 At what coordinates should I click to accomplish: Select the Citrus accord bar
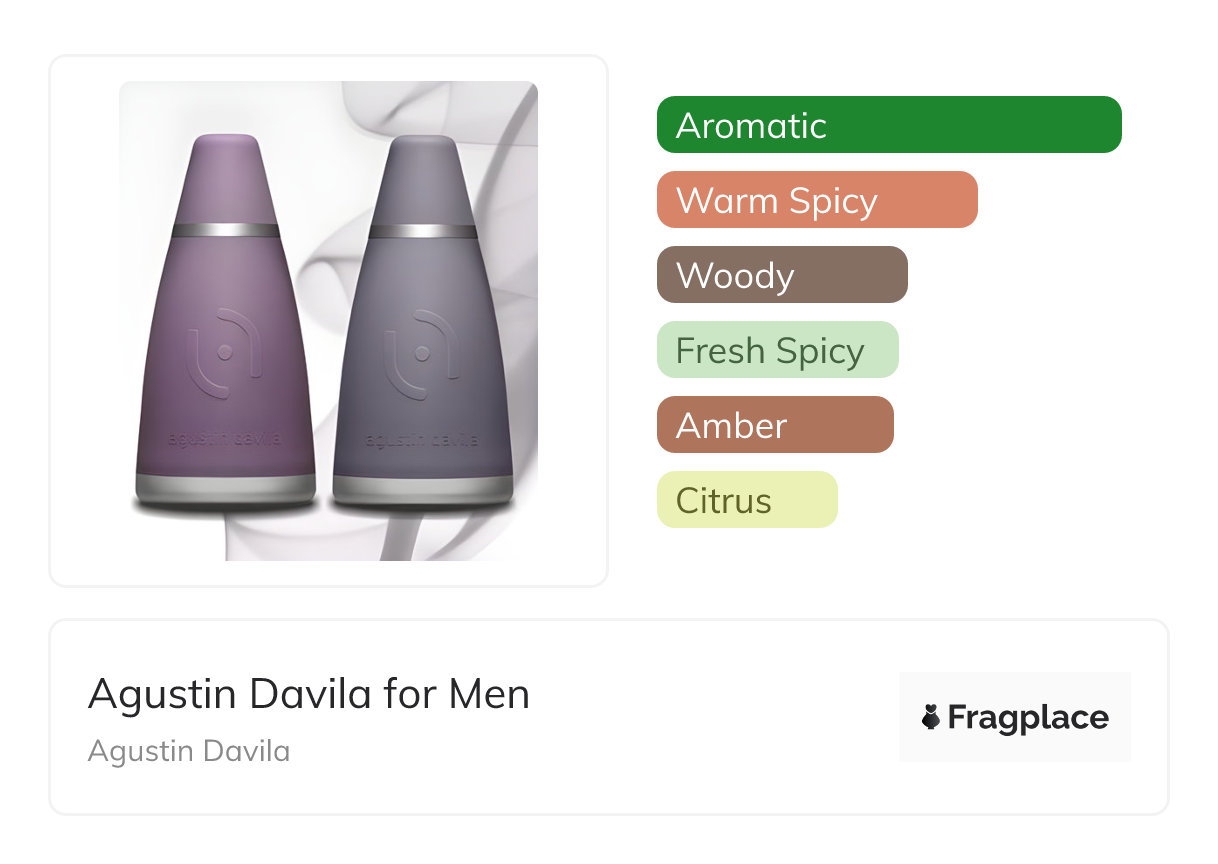pos(747,500)
